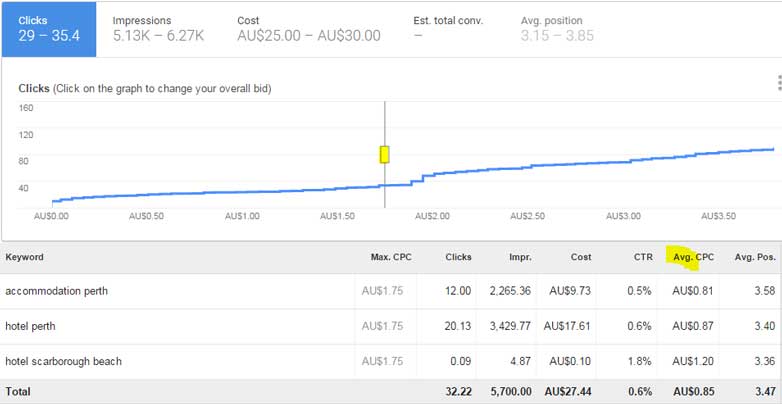Click Avg. Pos. value 3.58
The image size is (782, 404).
click(x=765, y=291)
